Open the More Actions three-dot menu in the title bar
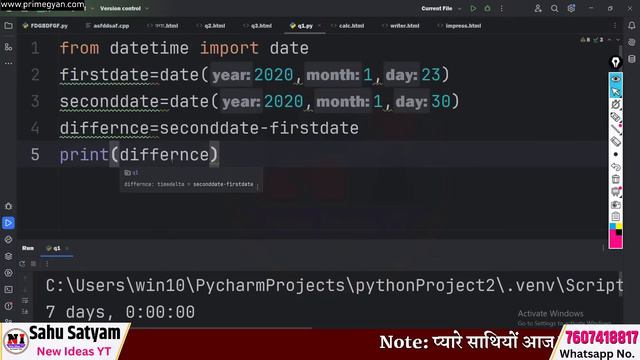This screenshot has width=640, height=360. coord(502,8)
